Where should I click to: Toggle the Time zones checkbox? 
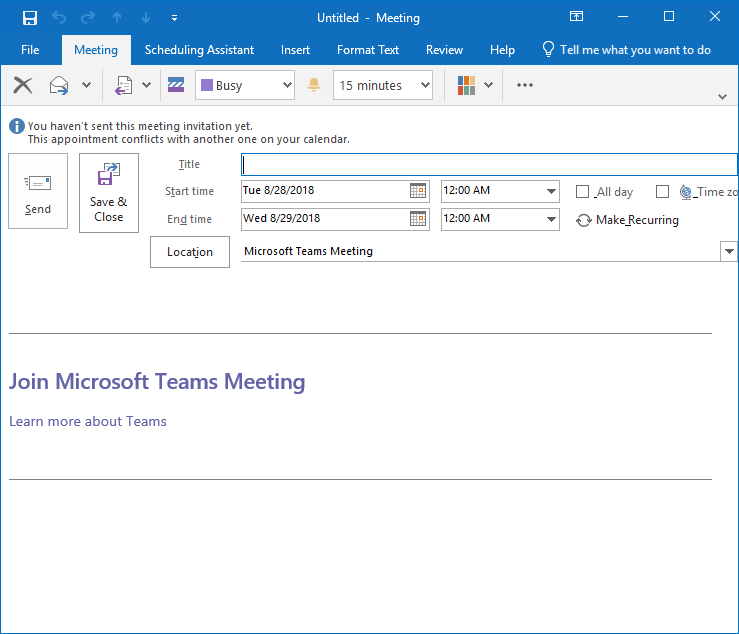662,192
